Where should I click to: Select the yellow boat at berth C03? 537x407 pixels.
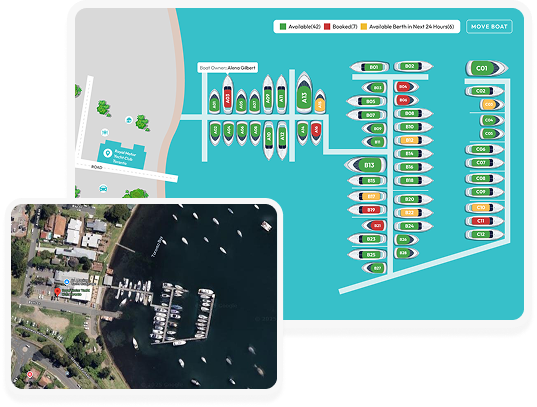[x=492, y=104]
